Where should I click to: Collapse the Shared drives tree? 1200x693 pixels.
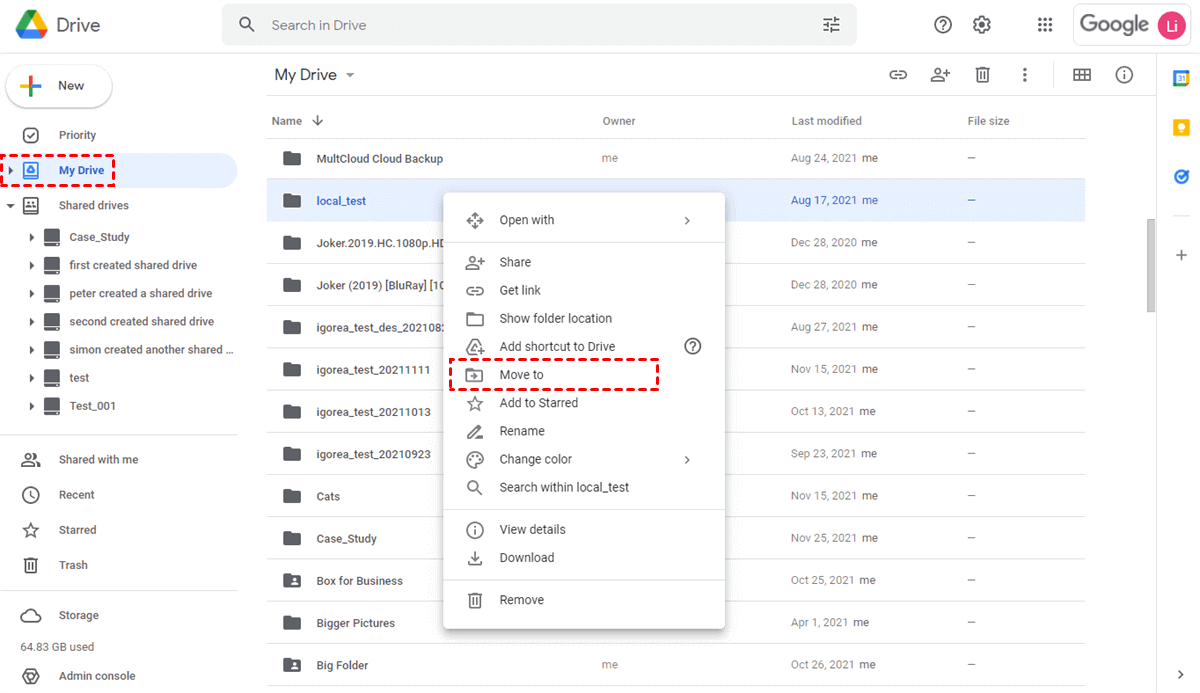click(x=10, y=206)
